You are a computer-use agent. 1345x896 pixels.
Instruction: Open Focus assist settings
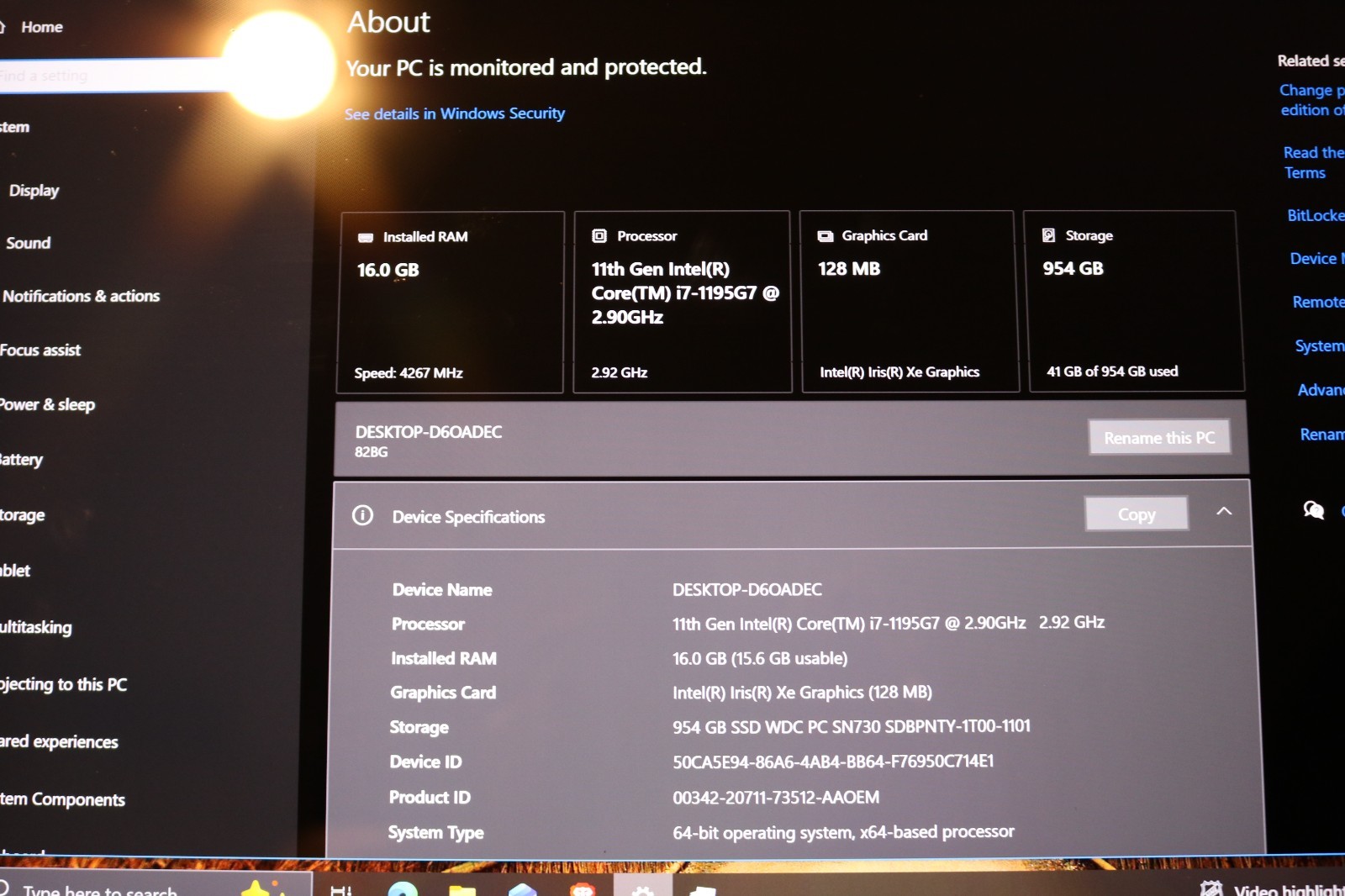click(40, 350)
